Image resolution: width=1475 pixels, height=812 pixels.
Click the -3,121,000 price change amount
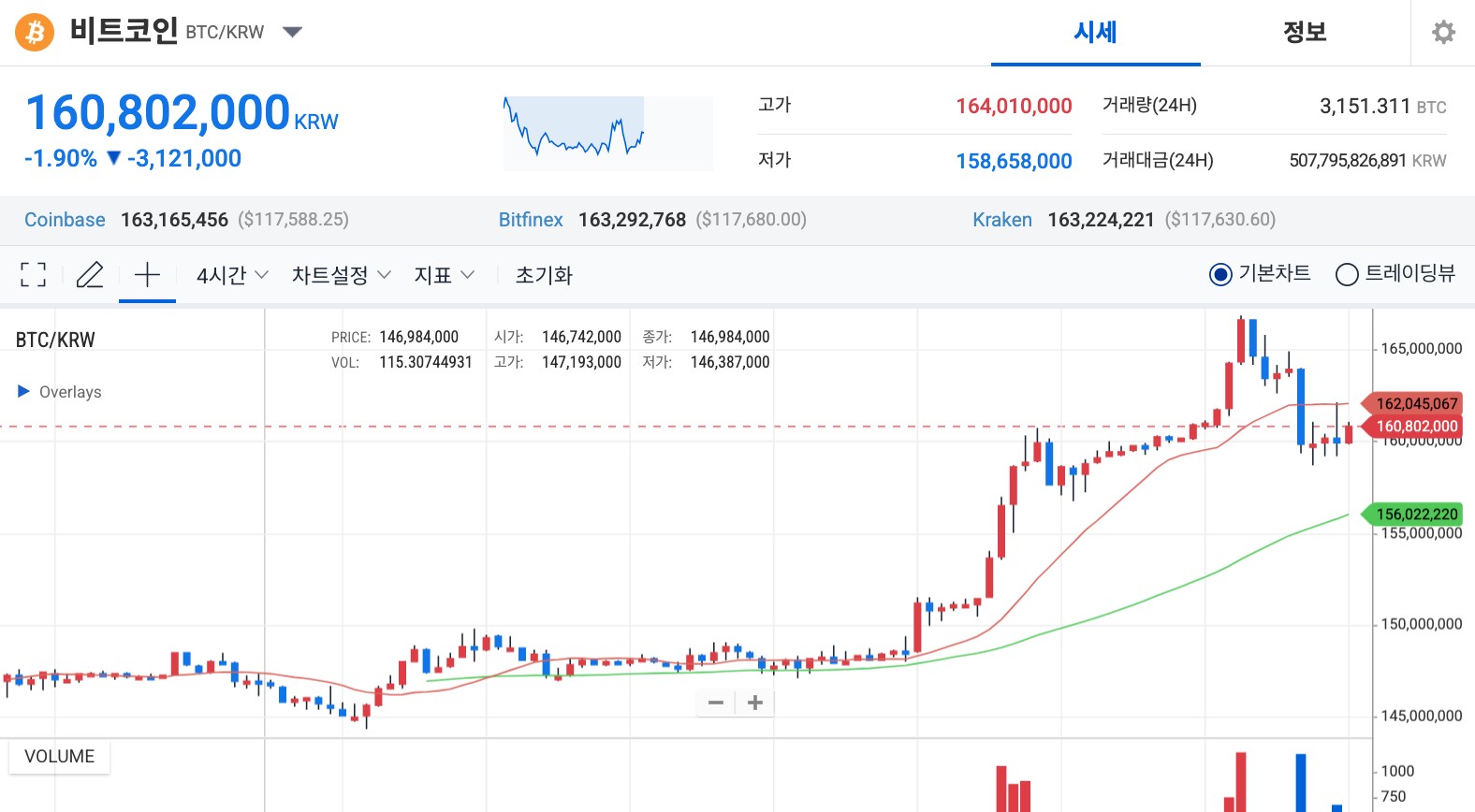184,158
